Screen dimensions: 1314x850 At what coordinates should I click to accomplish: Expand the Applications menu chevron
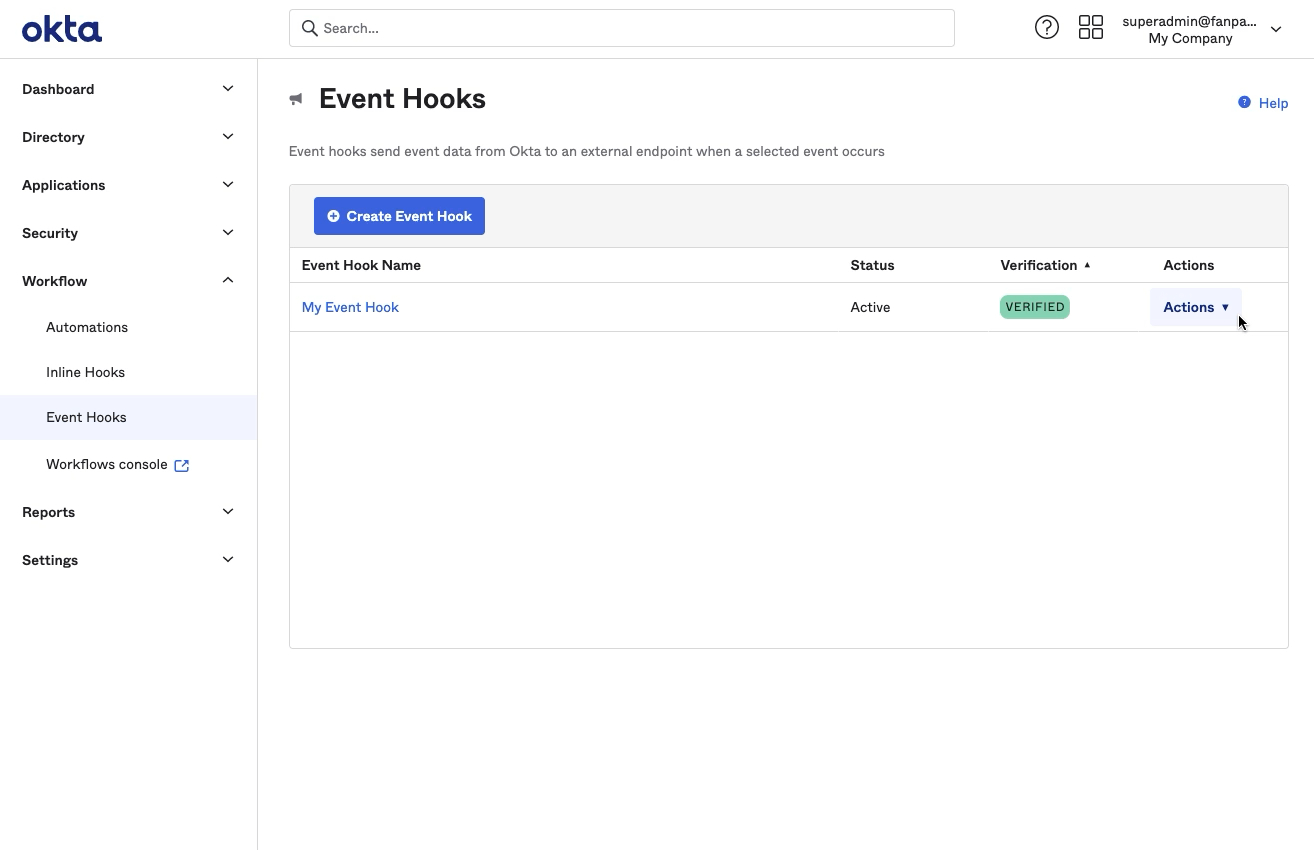coord(228,185)
